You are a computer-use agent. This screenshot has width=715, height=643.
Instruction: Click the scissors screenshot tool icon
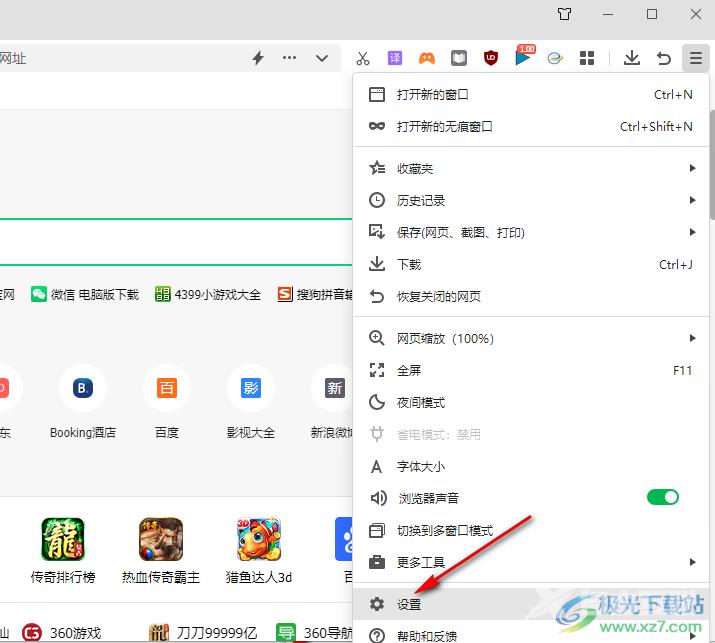pyautogui.click(x=363, y=58)
